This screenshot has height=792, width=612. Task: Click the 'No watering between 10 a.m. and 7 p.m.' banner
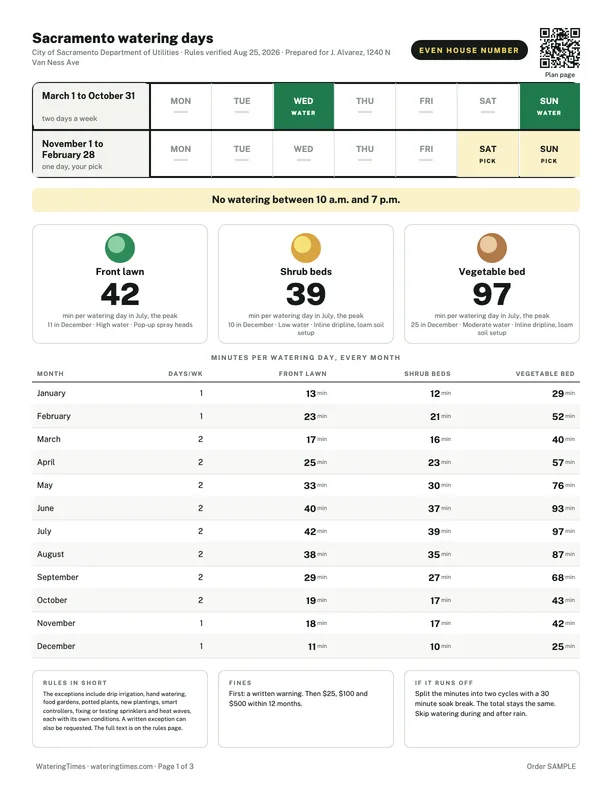point(306,200)
